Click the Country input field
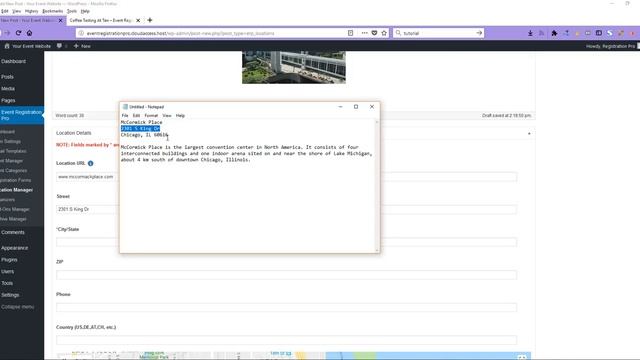Viewport: 640px width, 360px height. tap(287, 340)
